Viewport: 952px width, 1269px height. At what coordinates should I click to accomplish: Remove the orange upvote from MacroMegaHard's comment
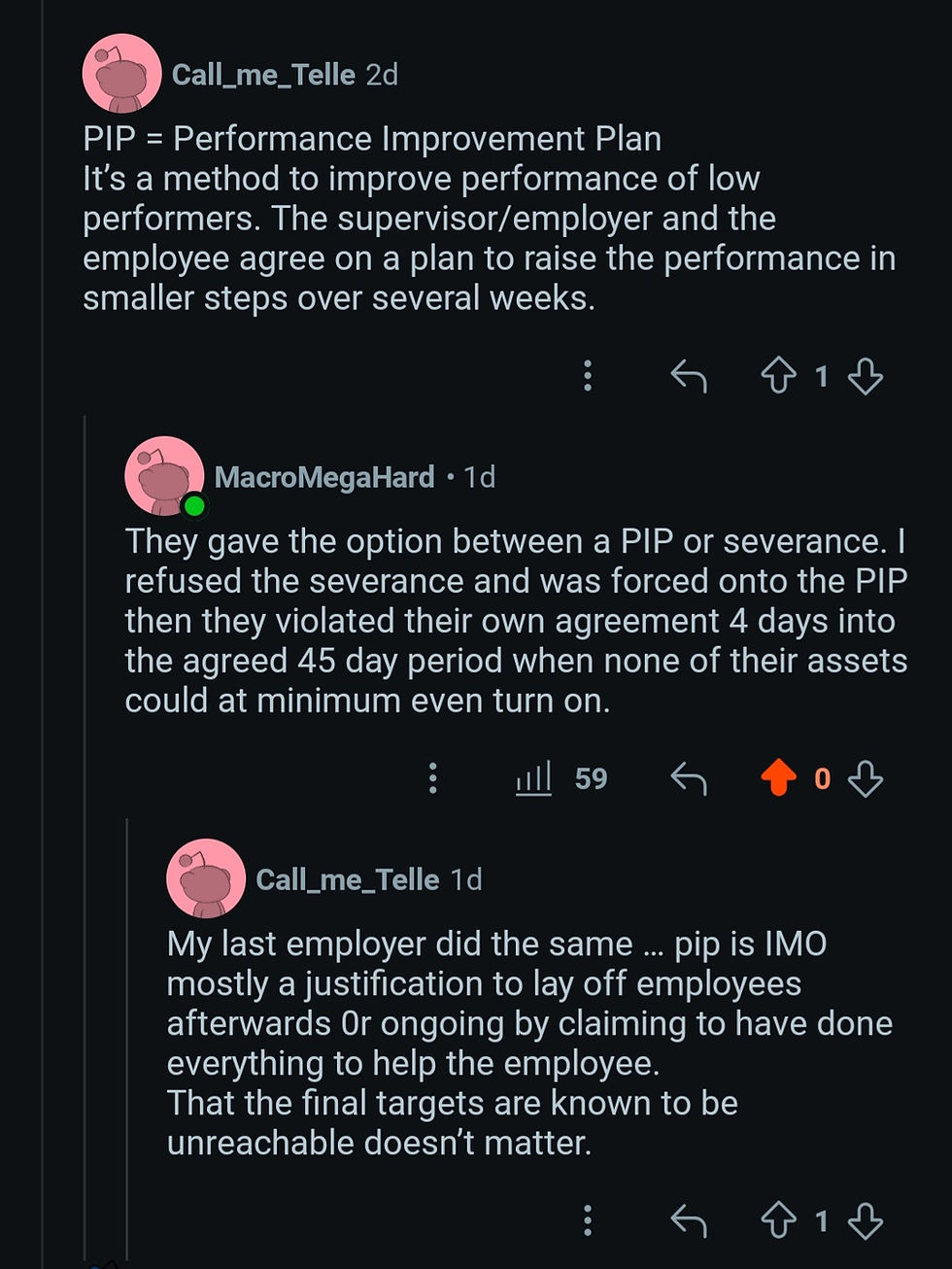(x=779, y=778)
